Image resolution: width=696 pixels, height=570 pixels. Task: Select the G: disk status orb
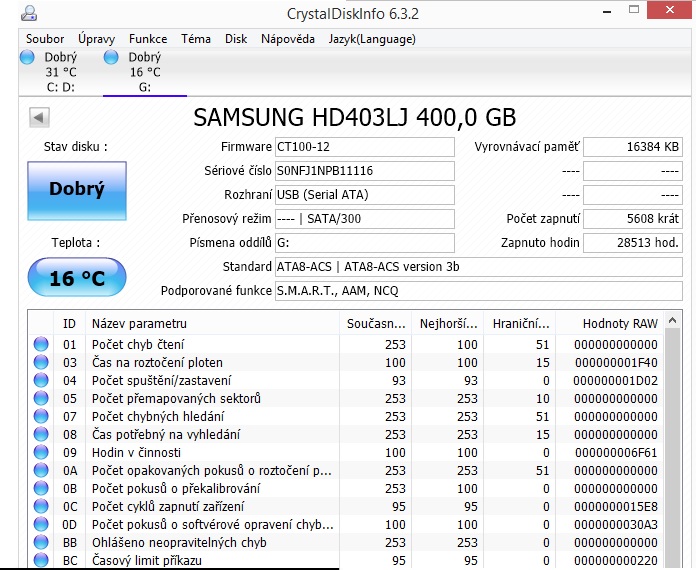pos(111,58)
